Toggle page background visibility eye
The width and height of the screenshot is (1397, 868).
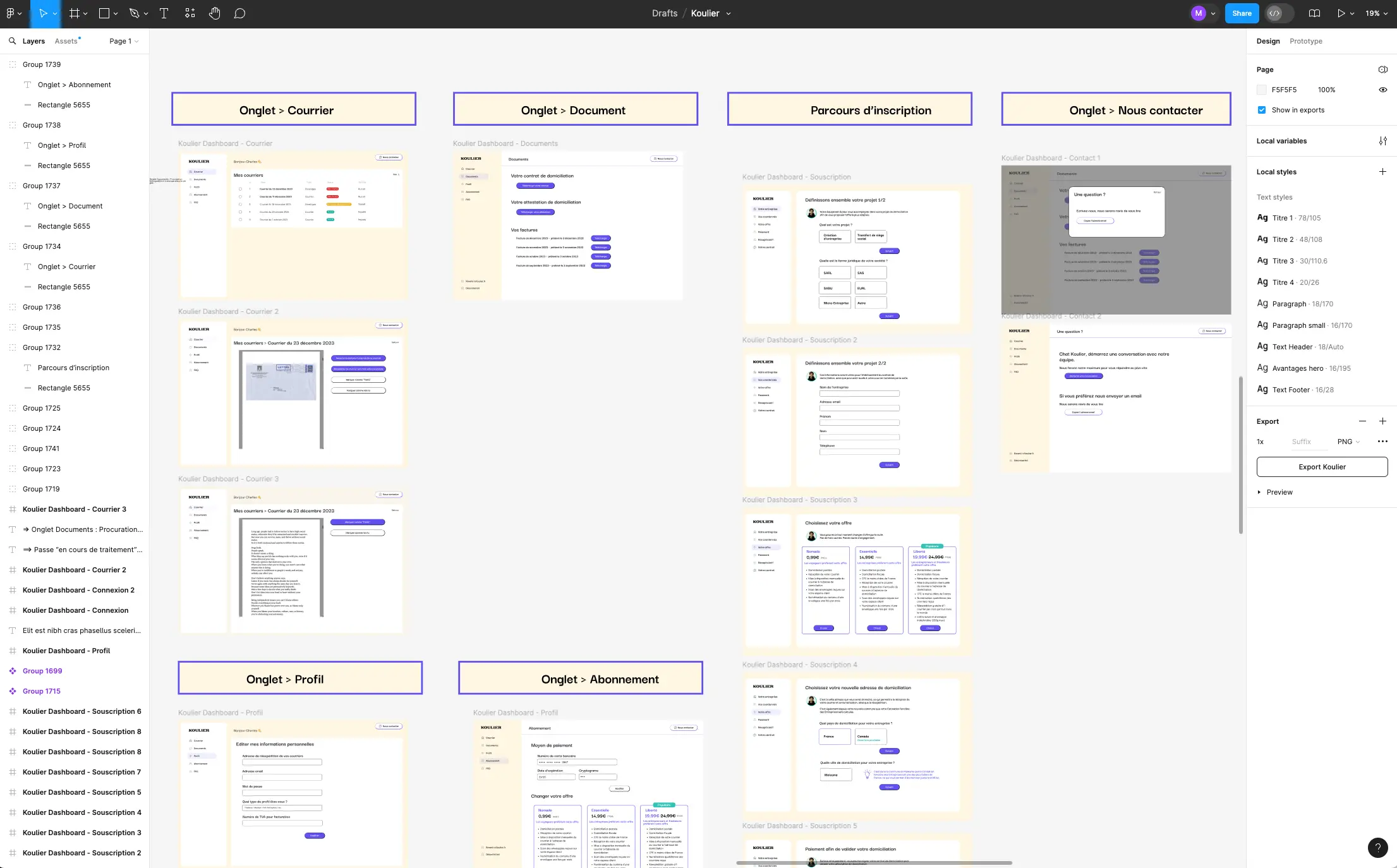point(1382,90)
